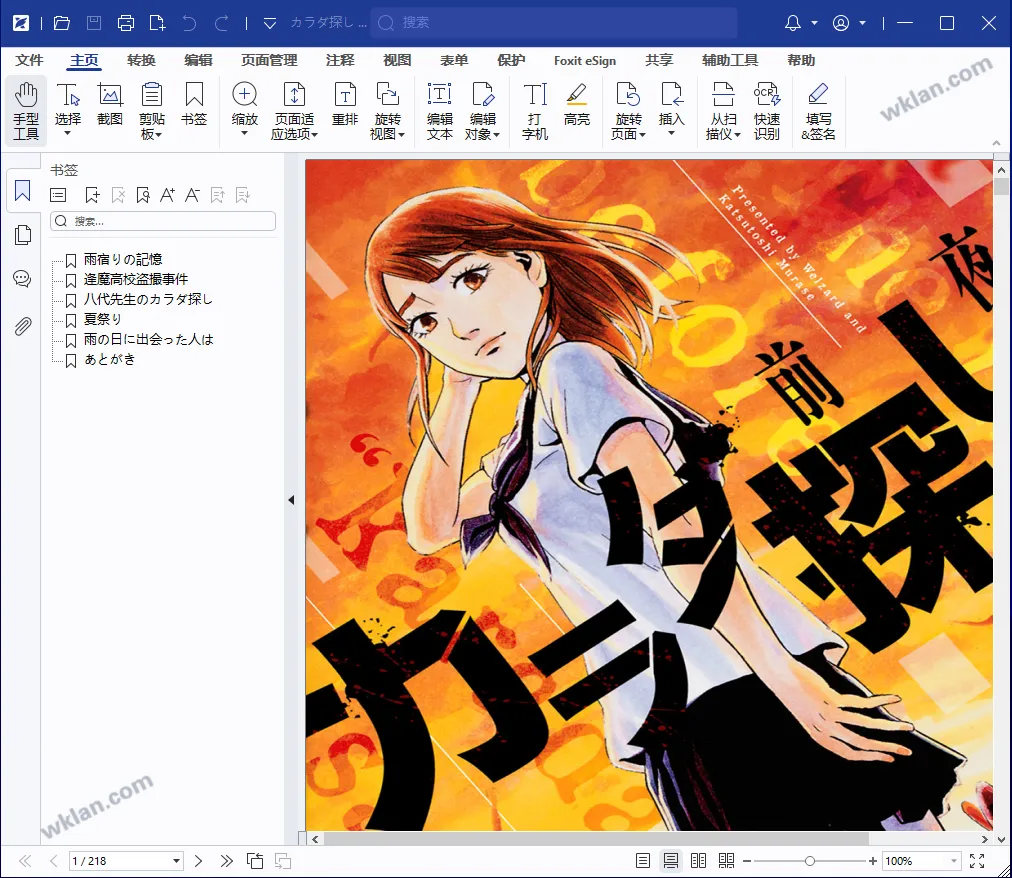The height and width of the screenshot is (878, 1012).
Task: Open From Scanner (从扫描仪) dropdown
Action: pos(723,111)
